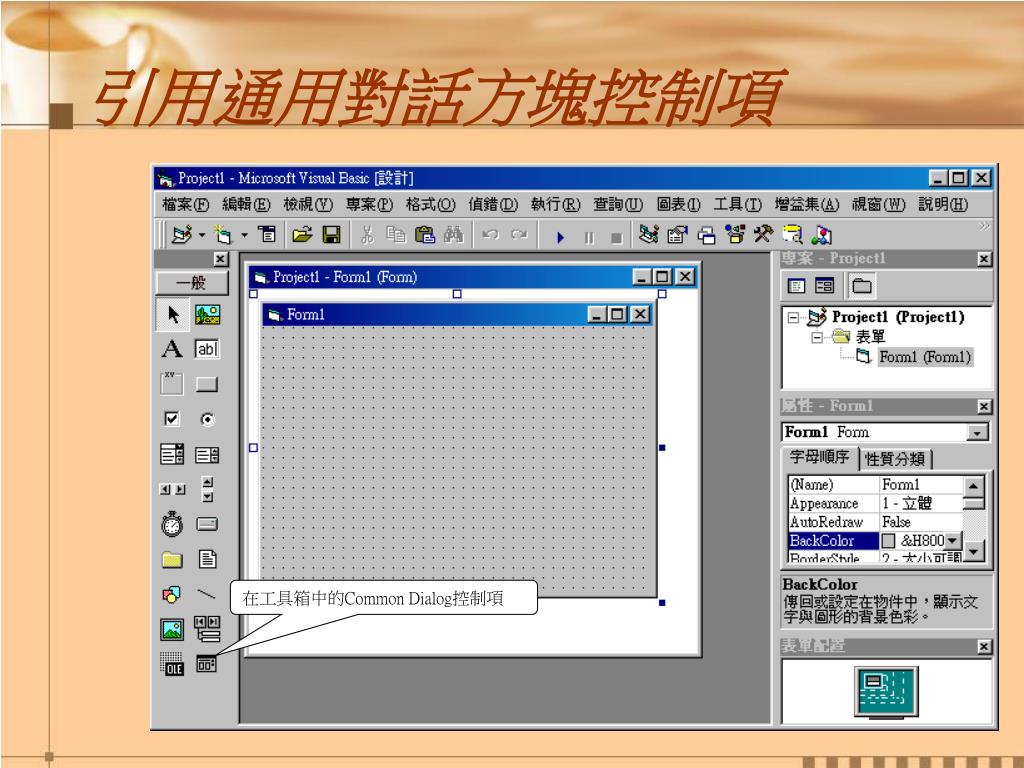Select the OLE container tool
Viewport: 1024px width, 768px height.
coord(172,664)
